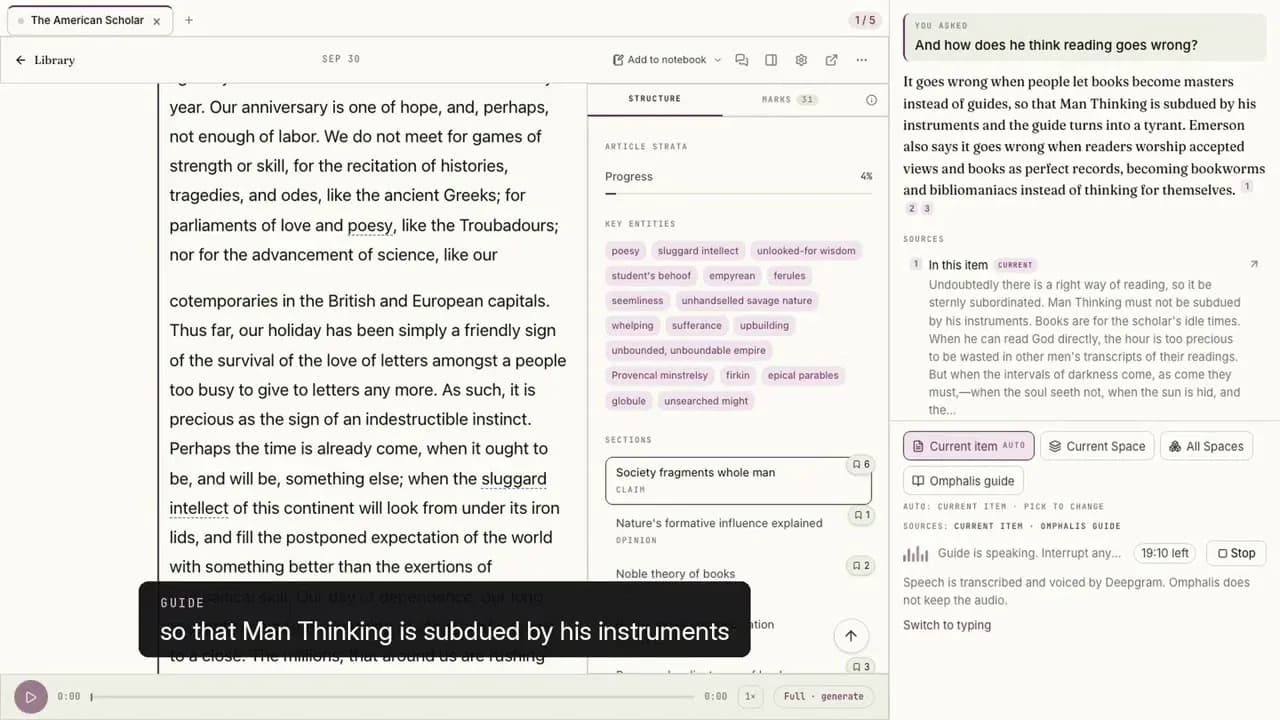Click the 1 / 5 page indicator
This screenshot has height=720, width=1280.
click(864, 20)
